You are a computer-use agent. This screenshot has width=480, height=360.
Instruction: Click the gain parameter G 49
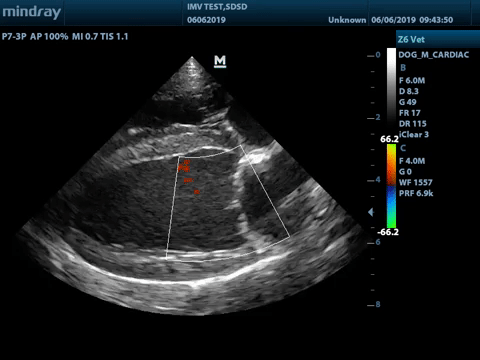point(408,102)
